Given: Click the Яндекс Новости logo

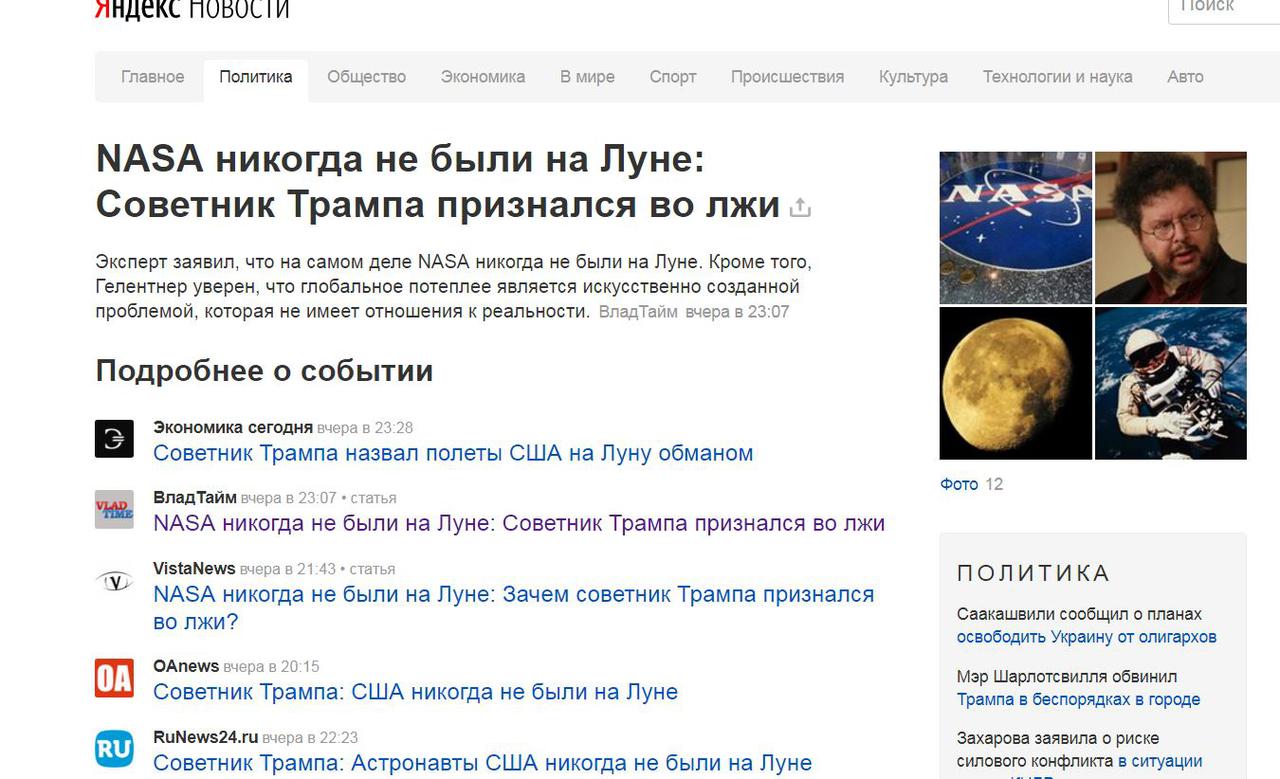Looking at the screenshot, I should [191, 9].
